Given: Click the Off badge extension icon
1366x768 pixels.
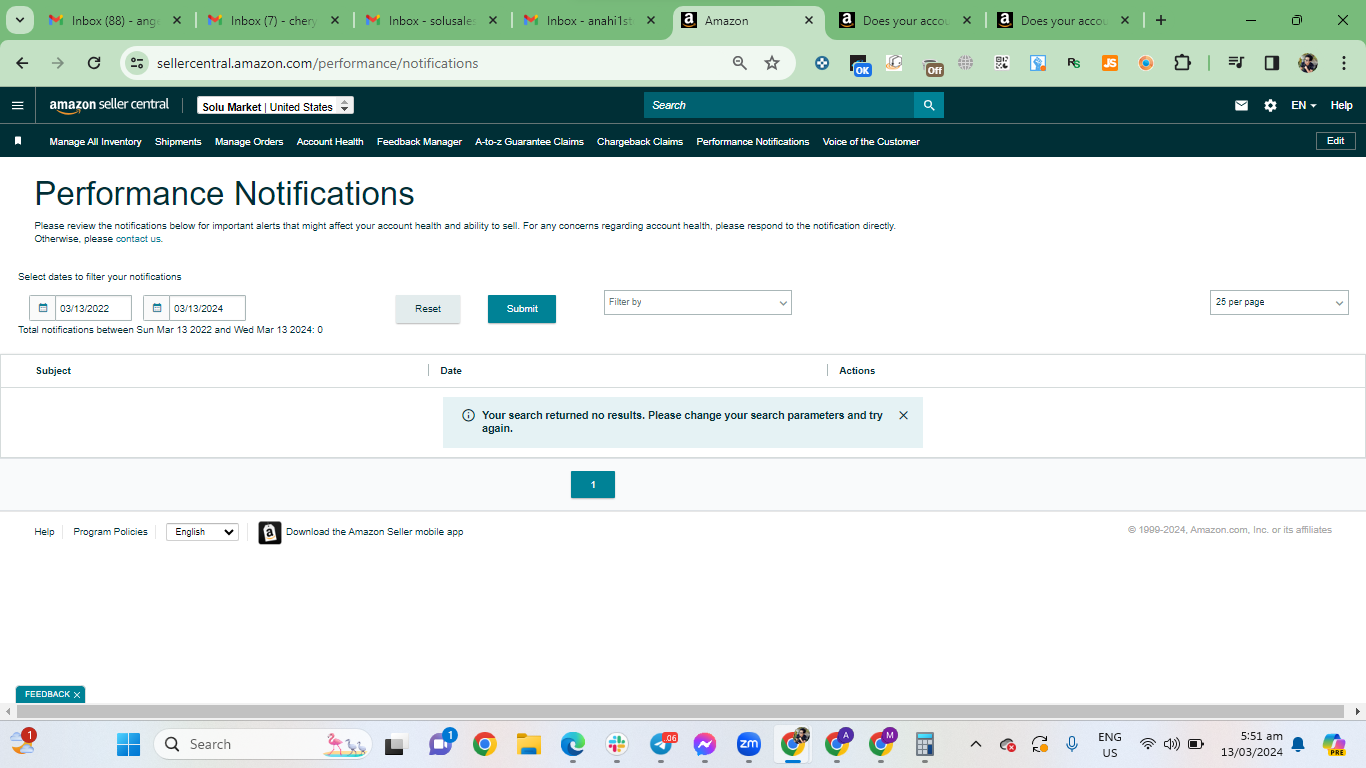Looking at the screenshot, I should point(932,65).
